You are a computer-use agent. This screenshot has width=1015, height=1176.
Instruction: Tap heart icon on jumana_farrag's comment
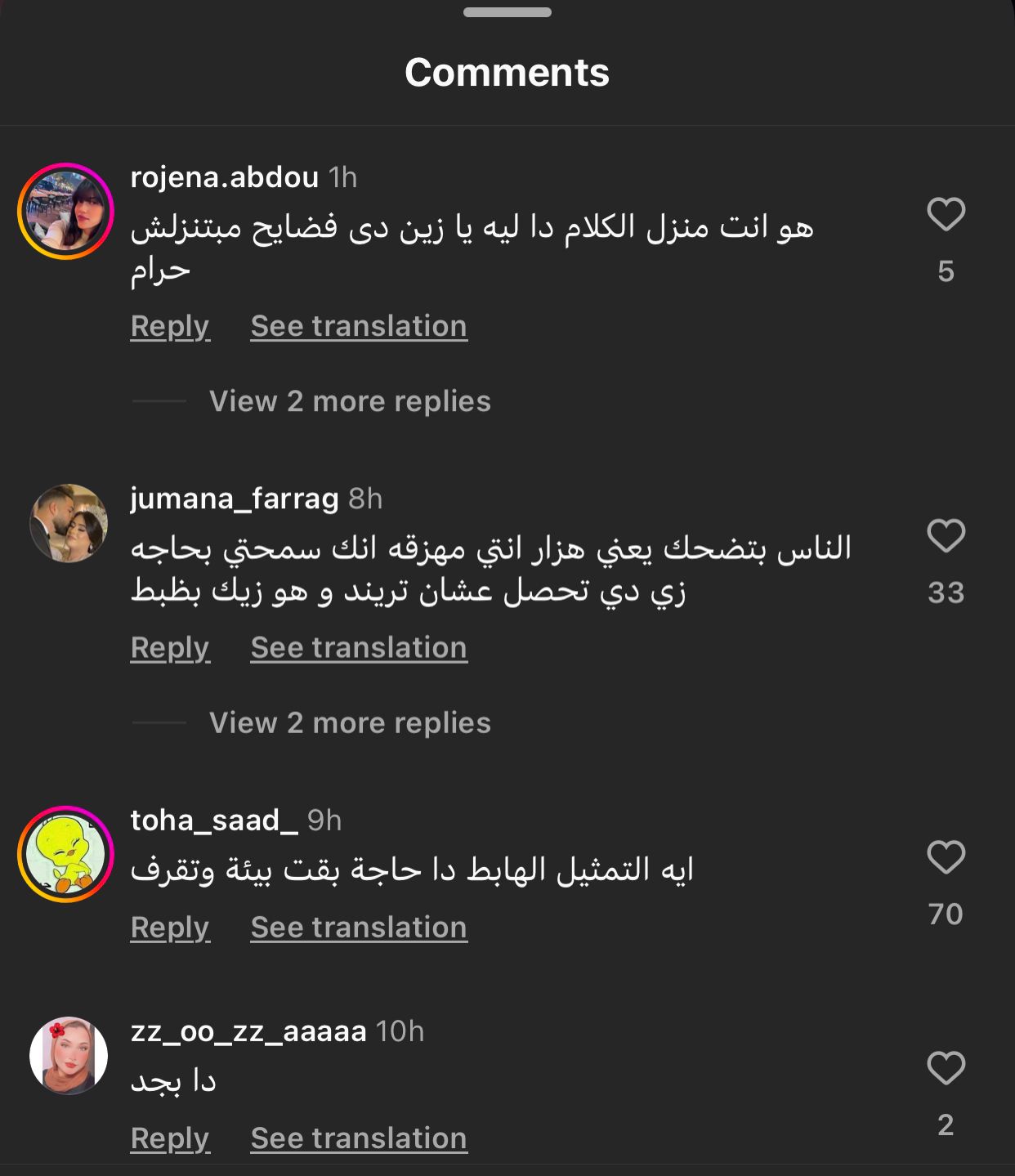point(946,535)
